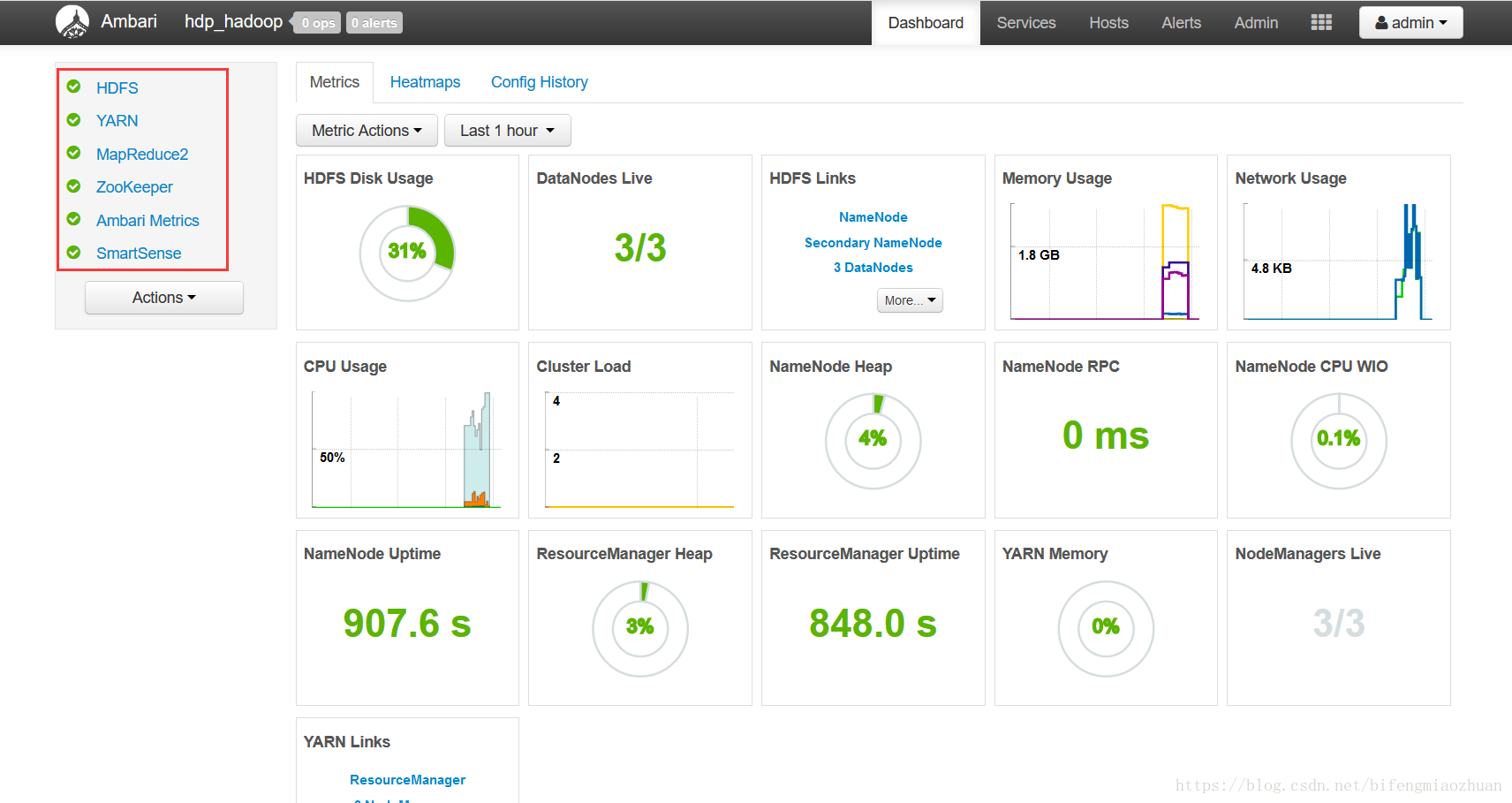The height and width of the screenshot is (803, 1512).
Task: Click the Ambari brand name link
Action: (129, 22)
